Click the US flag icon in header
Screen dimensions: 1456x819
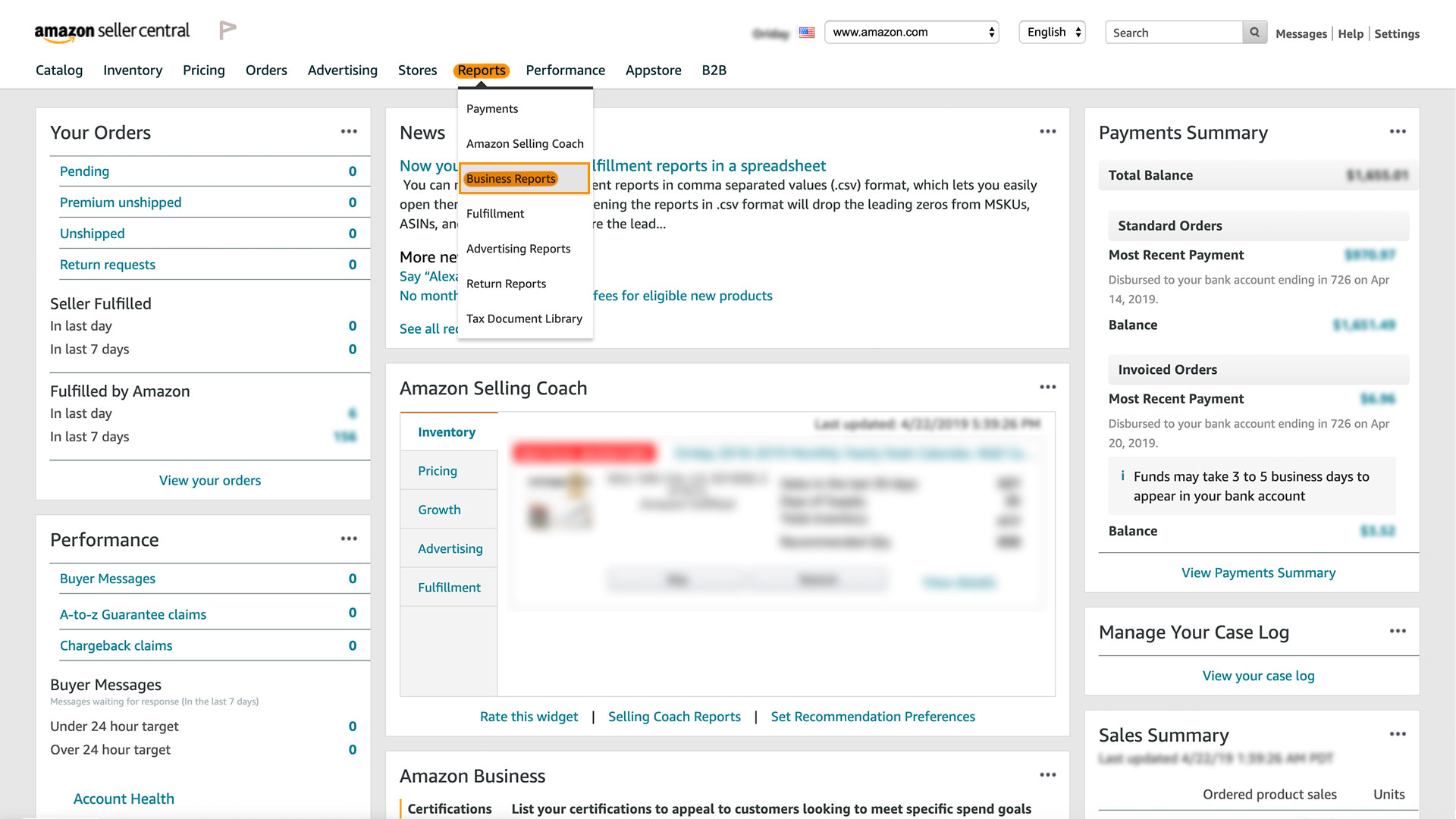point(807,33)
